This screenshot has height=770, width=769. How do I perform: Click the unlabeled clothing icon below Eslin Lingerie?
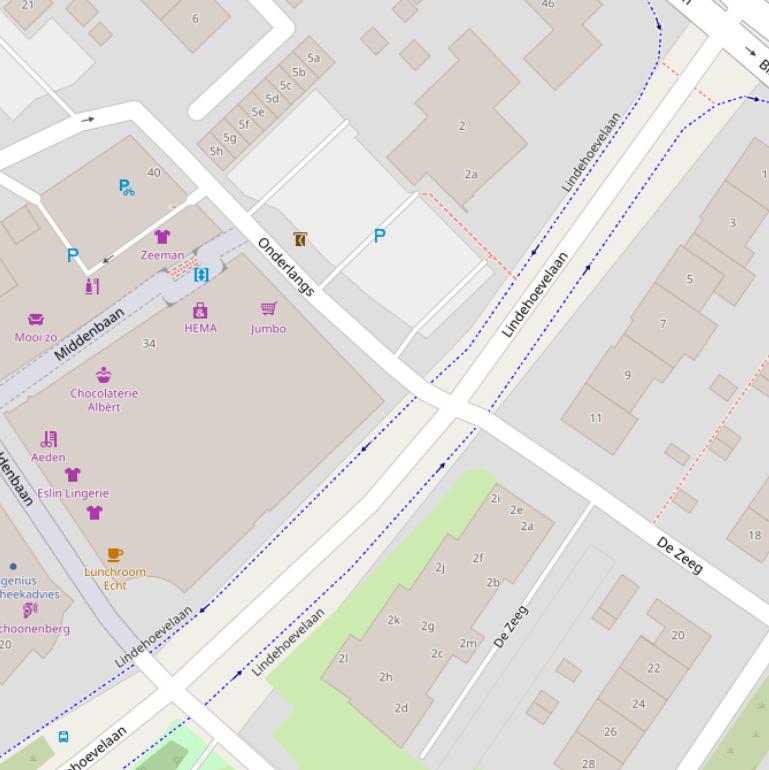click(94, 513)
